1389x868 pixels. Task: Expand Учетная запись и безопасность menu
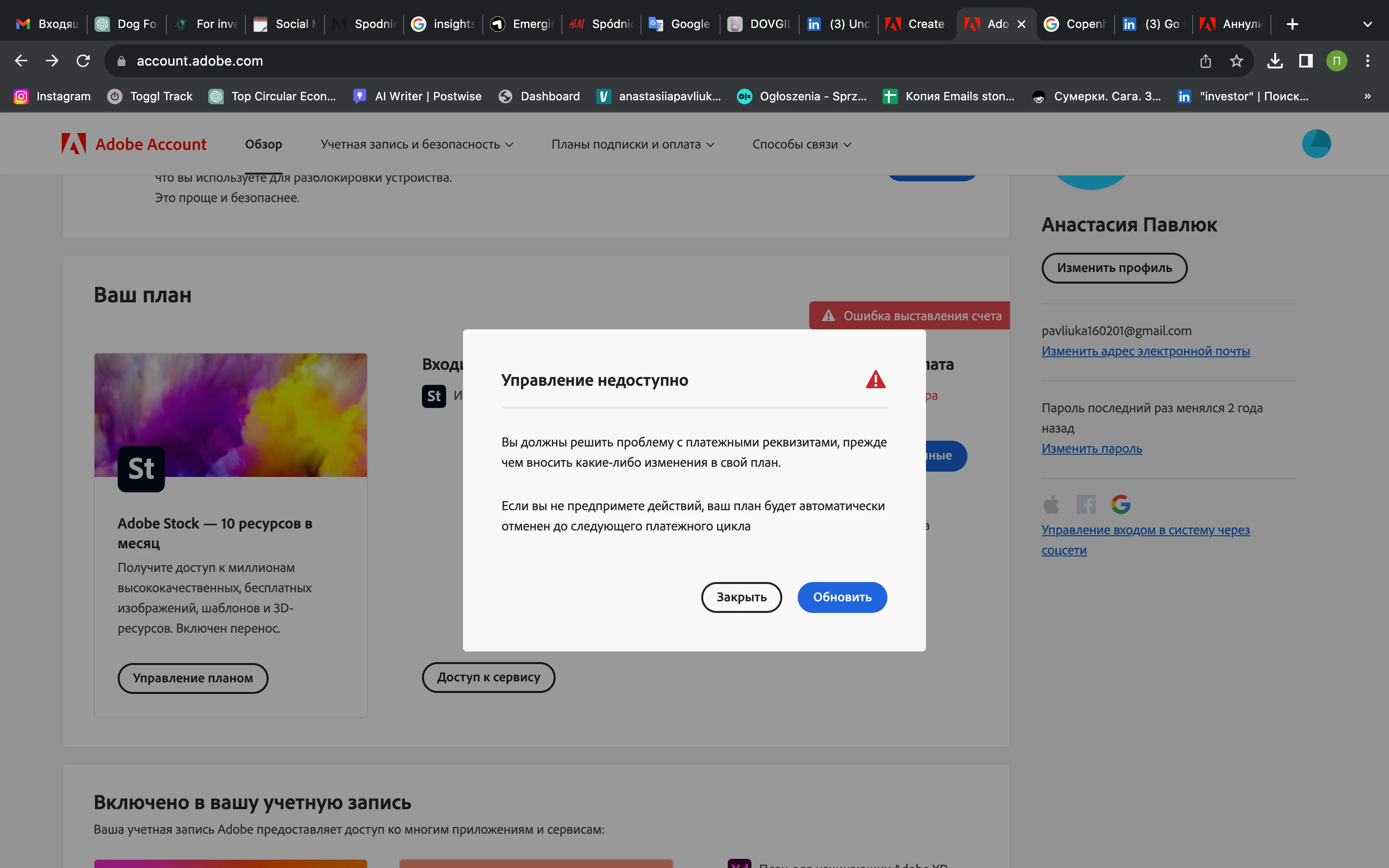coord(417,145)
